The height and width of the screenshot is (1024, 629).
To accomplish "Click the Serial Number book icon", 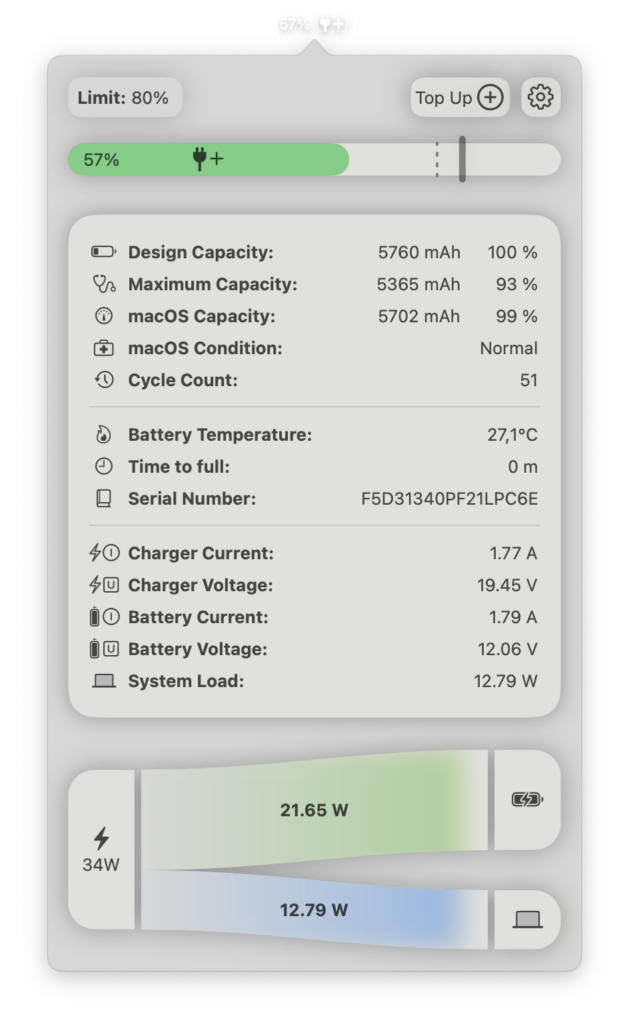I will [103, 499].
